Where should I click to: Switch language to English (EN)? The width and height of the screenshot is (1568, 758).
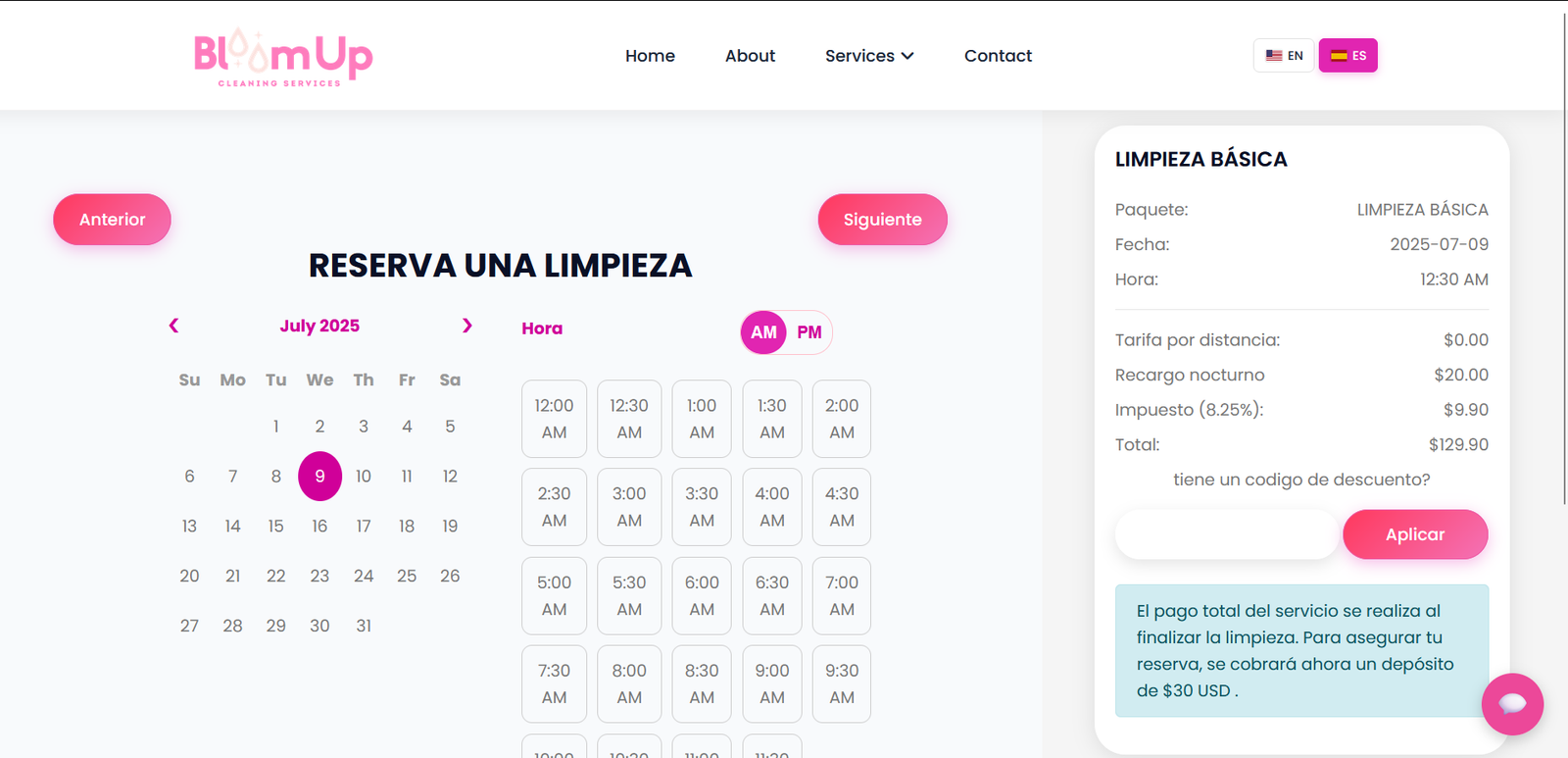point(1284,56)
